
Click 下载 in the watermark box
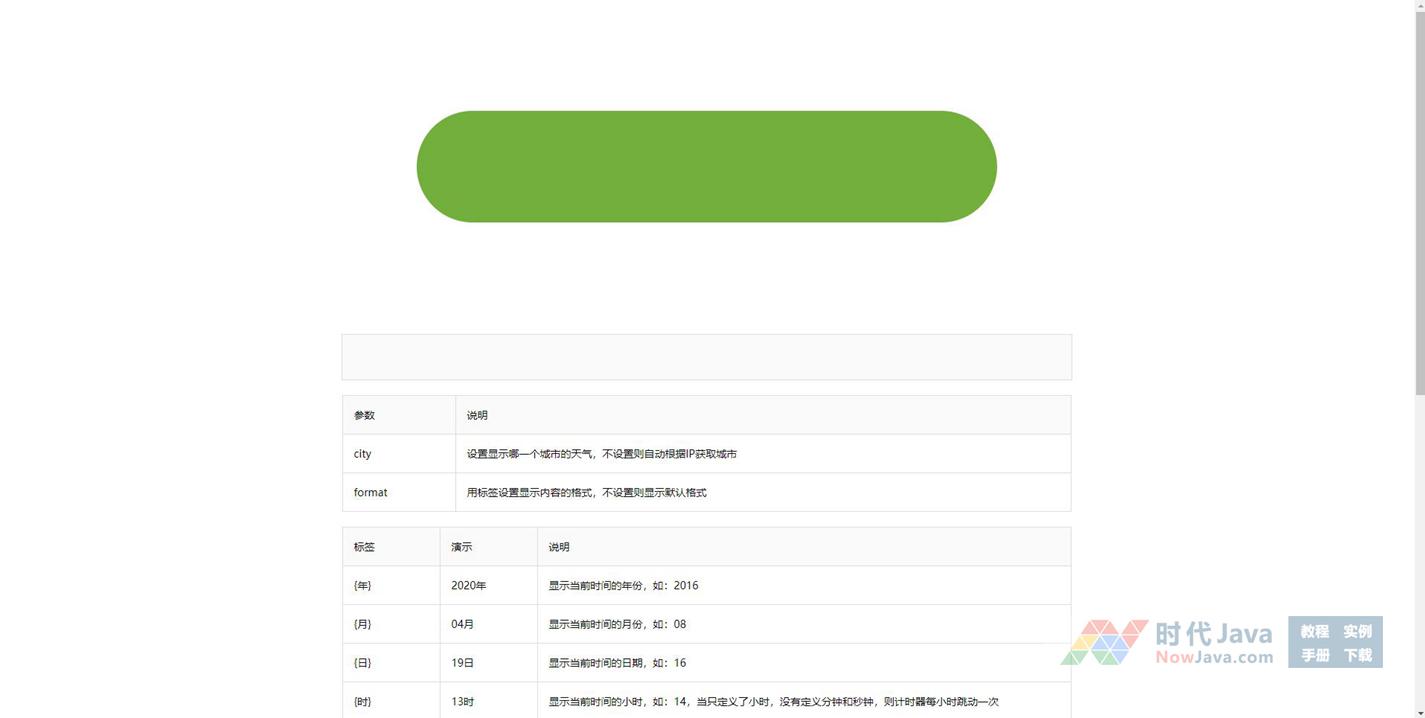pyautogui.click(x=1357, y=655)
